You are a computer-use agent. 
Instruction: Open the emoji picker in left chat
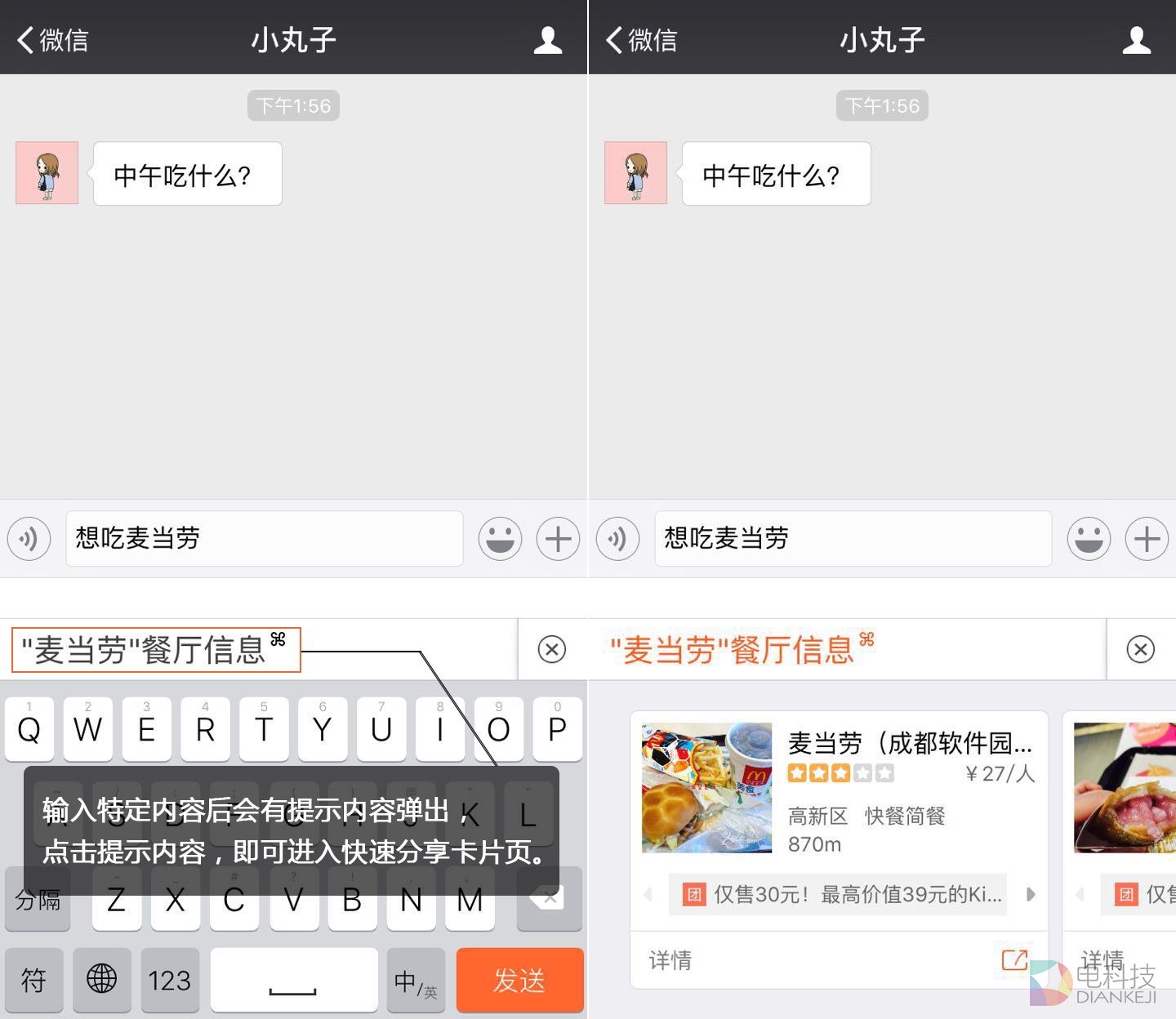[500, 539]
